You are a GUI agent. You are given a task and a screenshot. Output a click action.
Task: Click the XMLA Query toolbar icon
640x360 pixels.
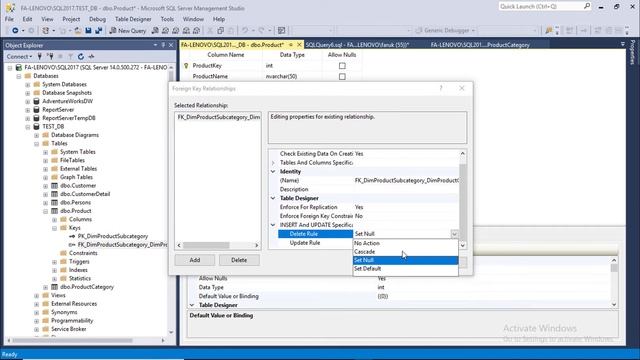click(x=186, y=31)
